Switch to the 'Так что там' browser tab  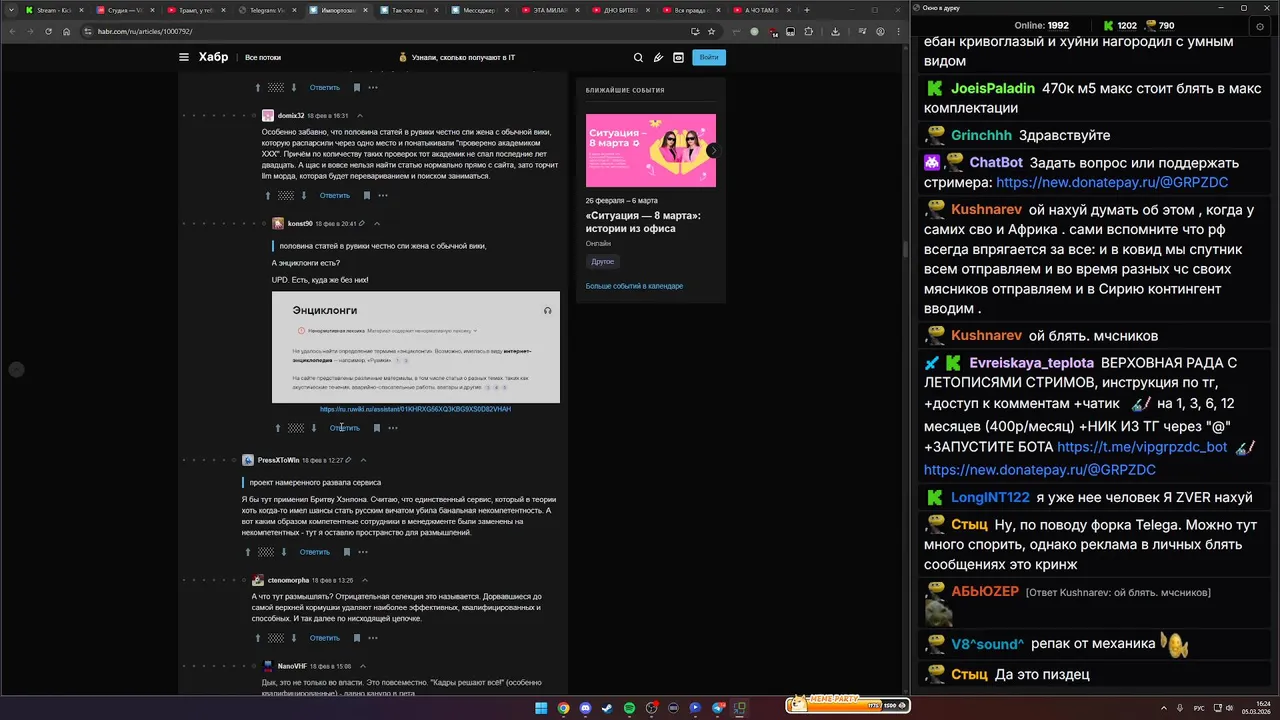[407, 10]
